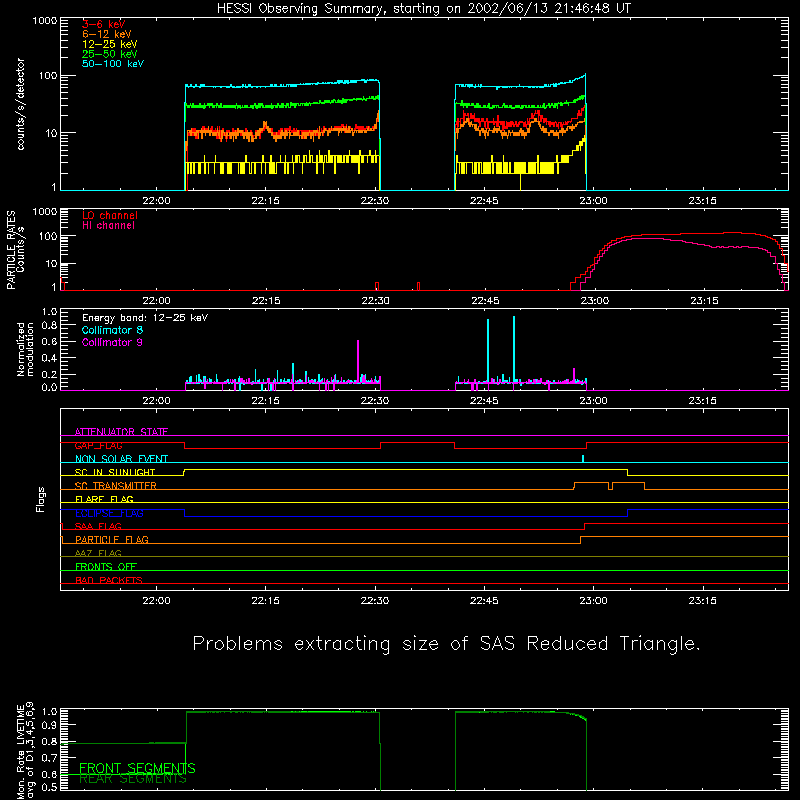The image size is (800, 800).
Task: Select the HI channel legend label
Action: tap(108, 226)
